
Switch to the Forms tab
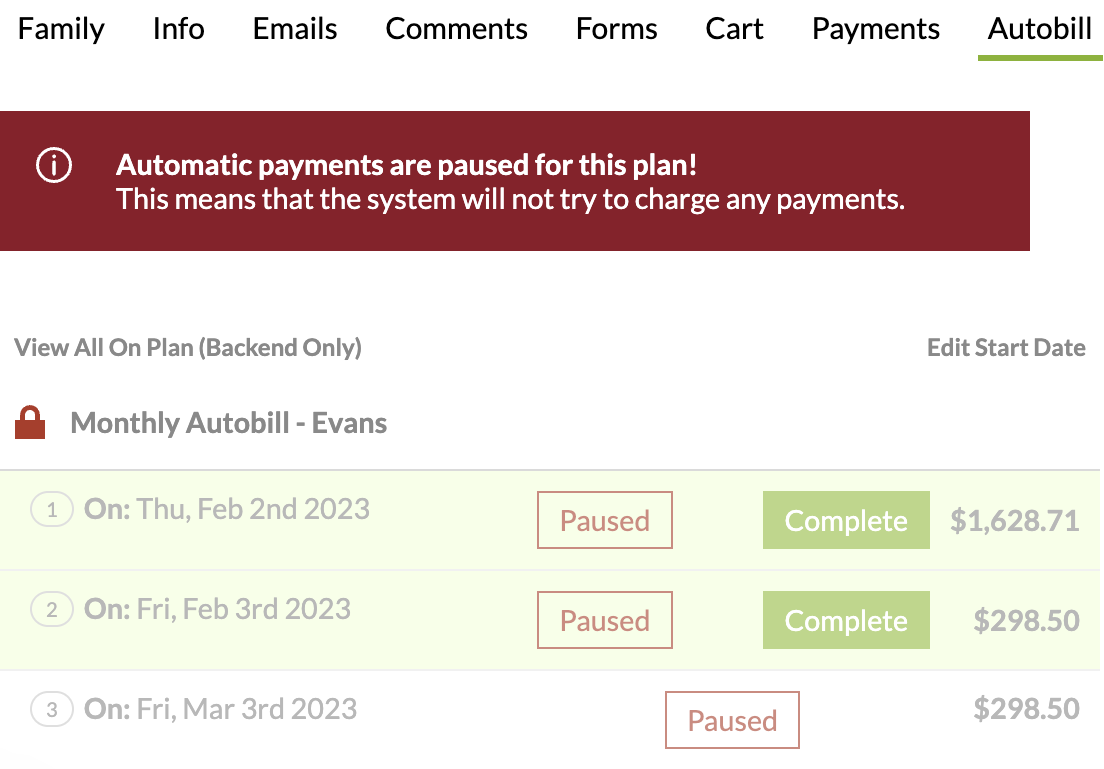coord(616,29)
